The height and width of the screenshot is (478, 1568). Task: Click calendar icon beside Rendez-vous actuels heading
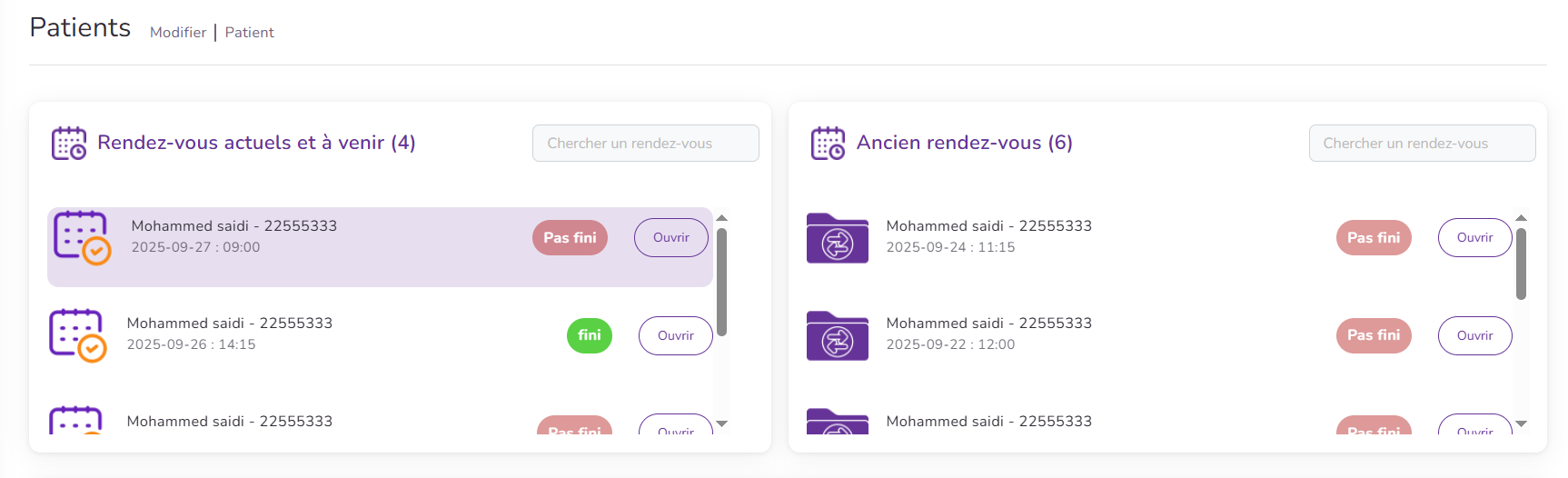point(69,144)
